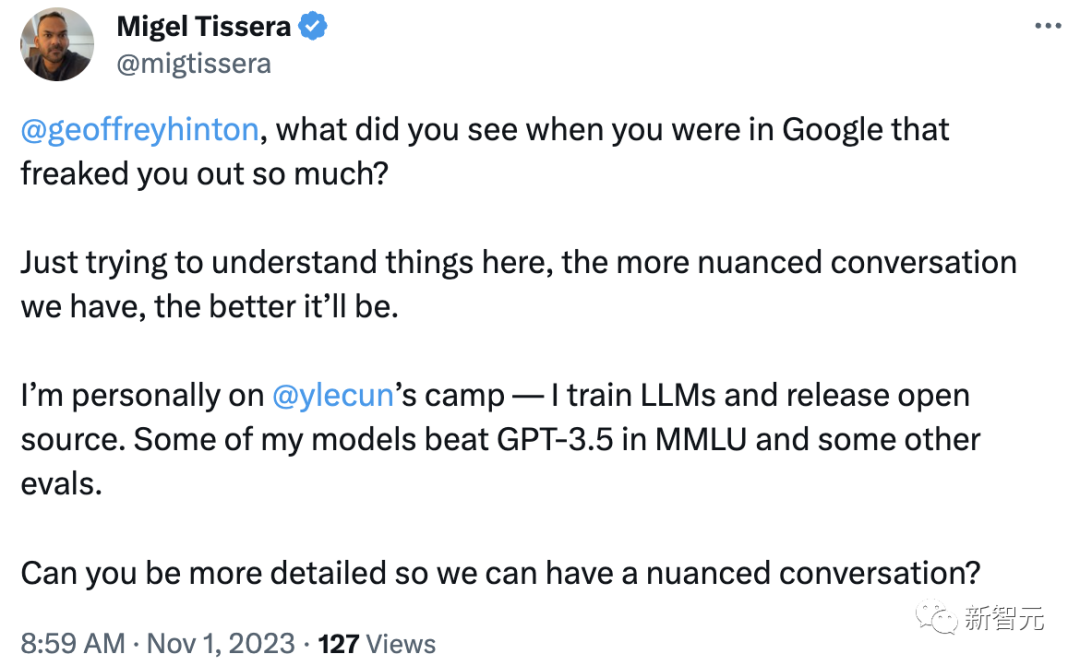Click the blue verified badge icon
Screen dimensions: 1080x666
pos(314,27)
